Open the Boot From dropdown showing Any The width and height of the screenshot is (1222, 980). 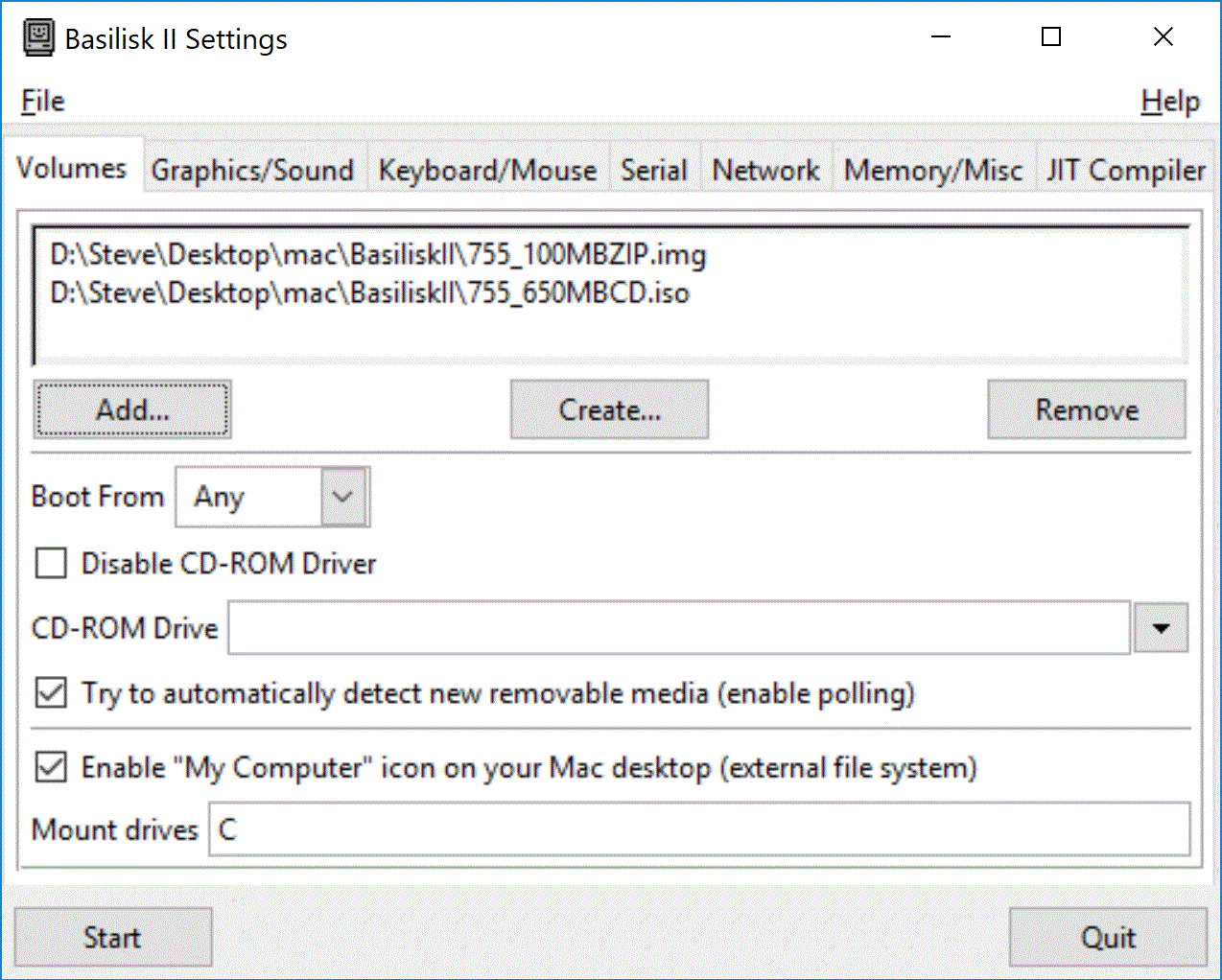tap(272, 497)
